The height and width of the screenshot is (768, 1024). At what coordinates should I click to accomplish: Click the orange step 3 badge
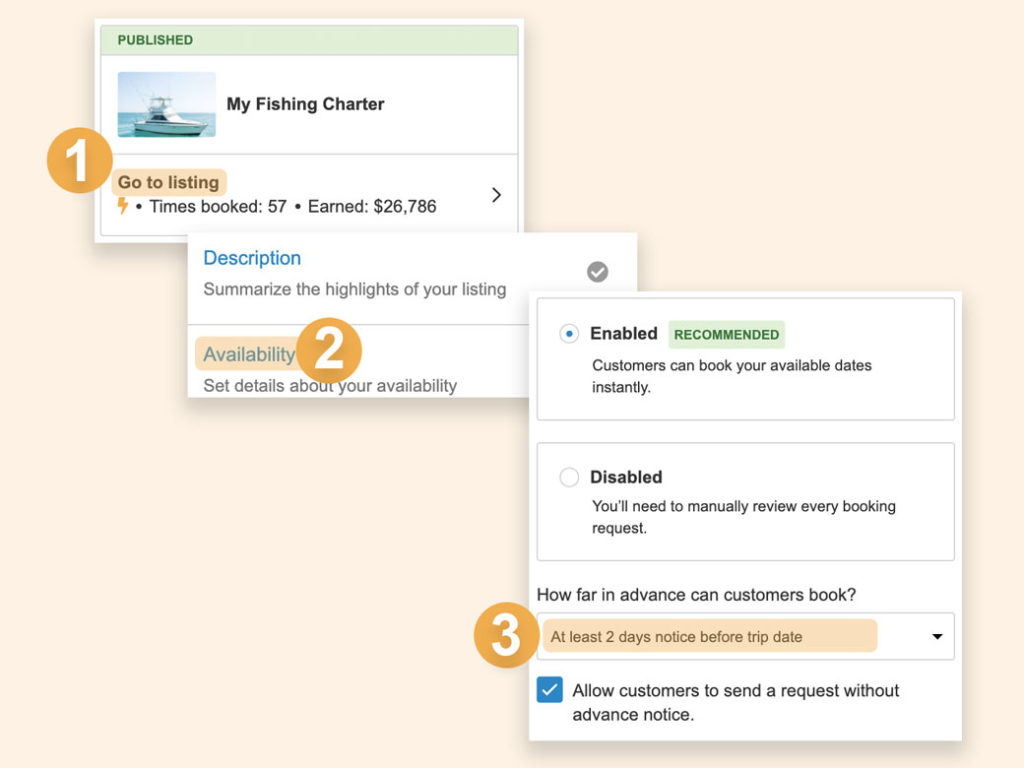tap(505, 635)
